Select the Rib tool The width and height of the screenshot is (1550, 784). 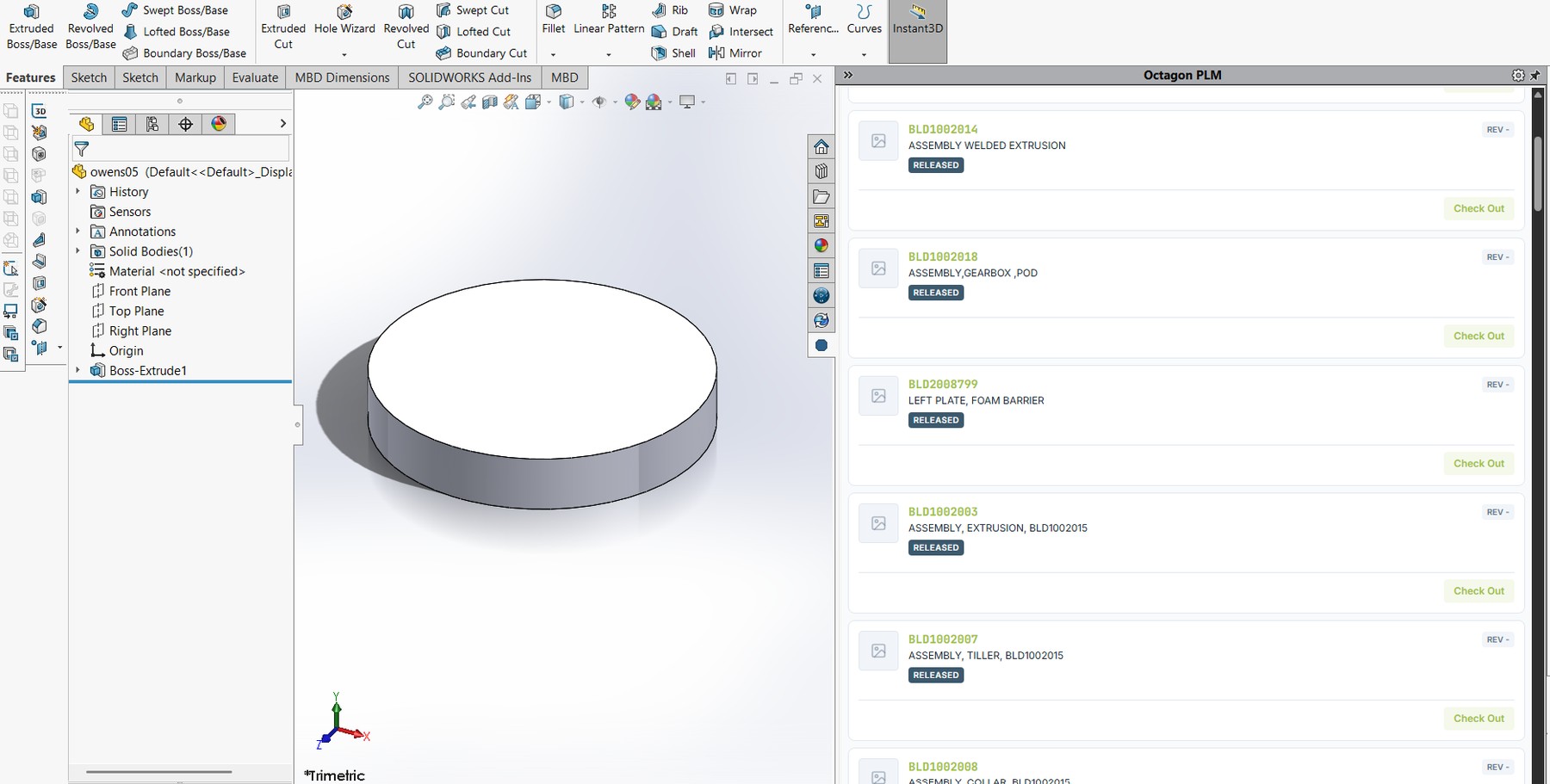click(x=670, y=10)
